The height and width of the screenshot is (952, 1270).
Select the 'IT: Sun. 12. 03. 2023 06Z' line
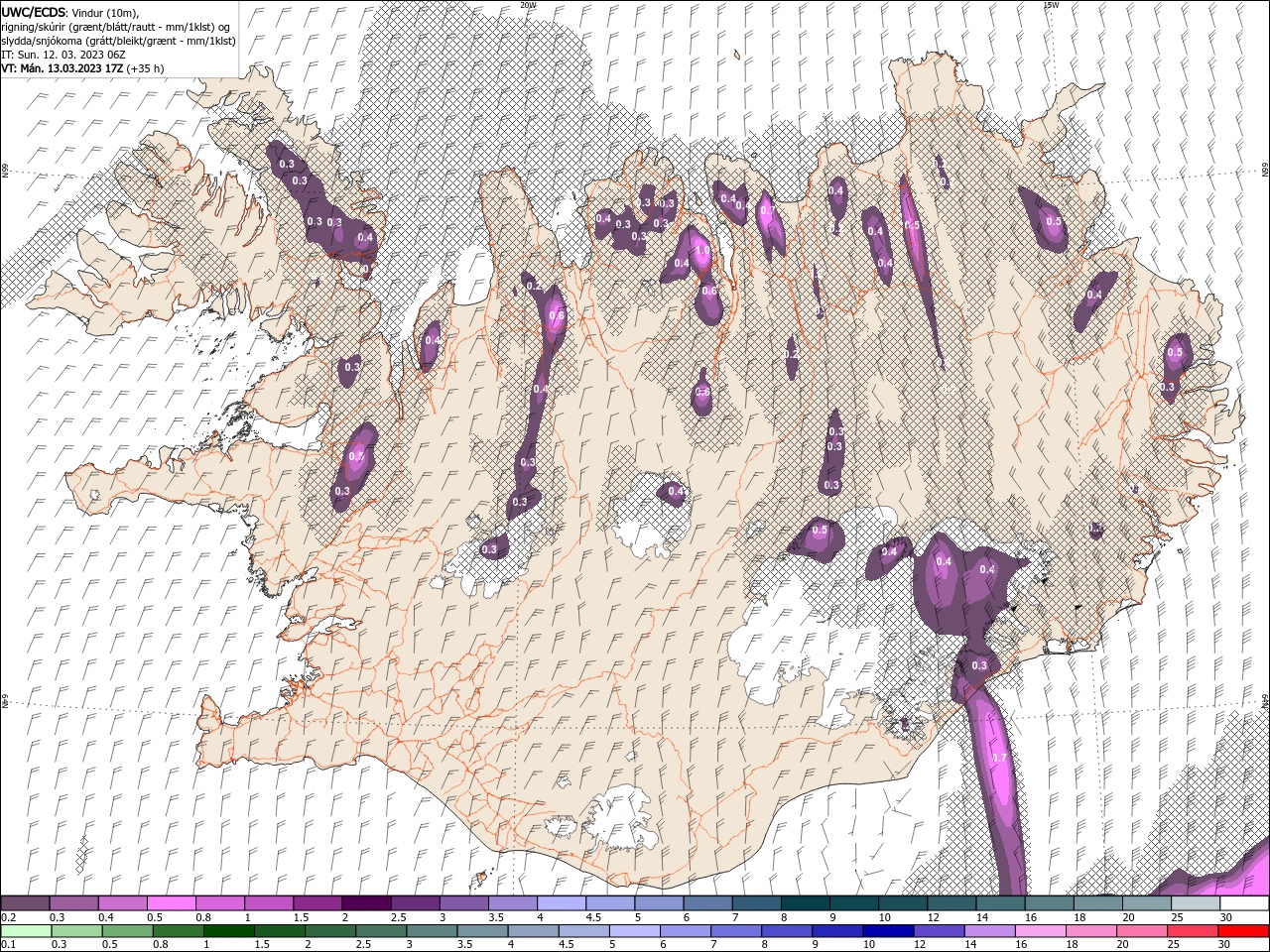(x=63, y=55)
